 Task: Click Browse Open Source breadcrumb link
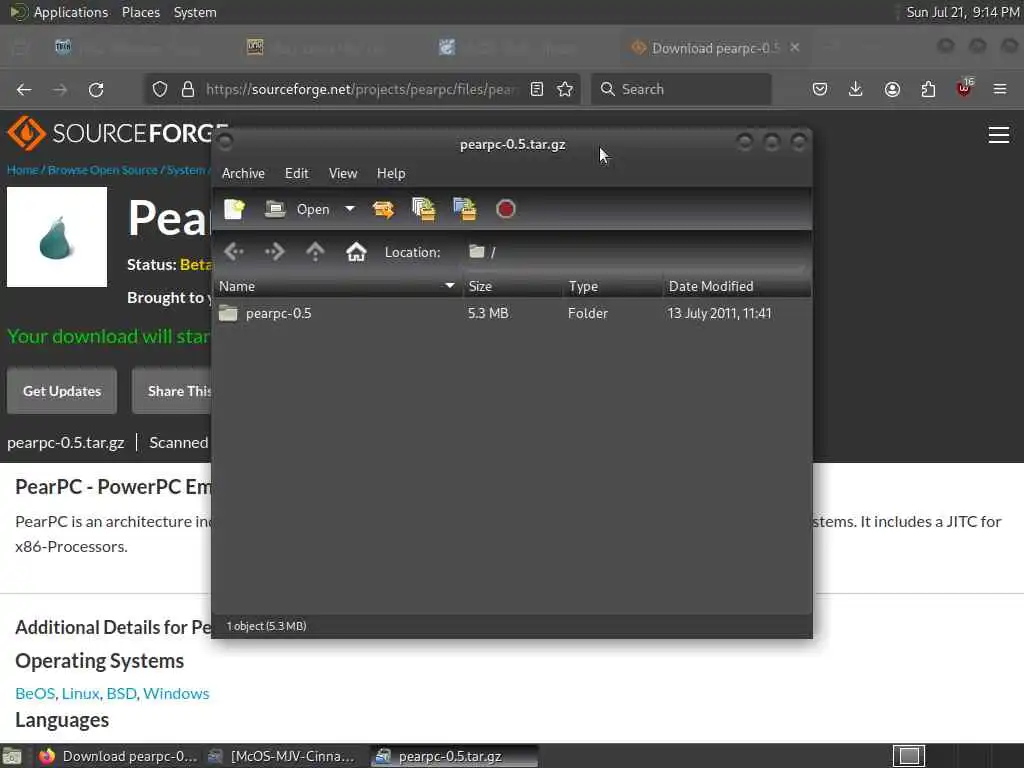103,170
